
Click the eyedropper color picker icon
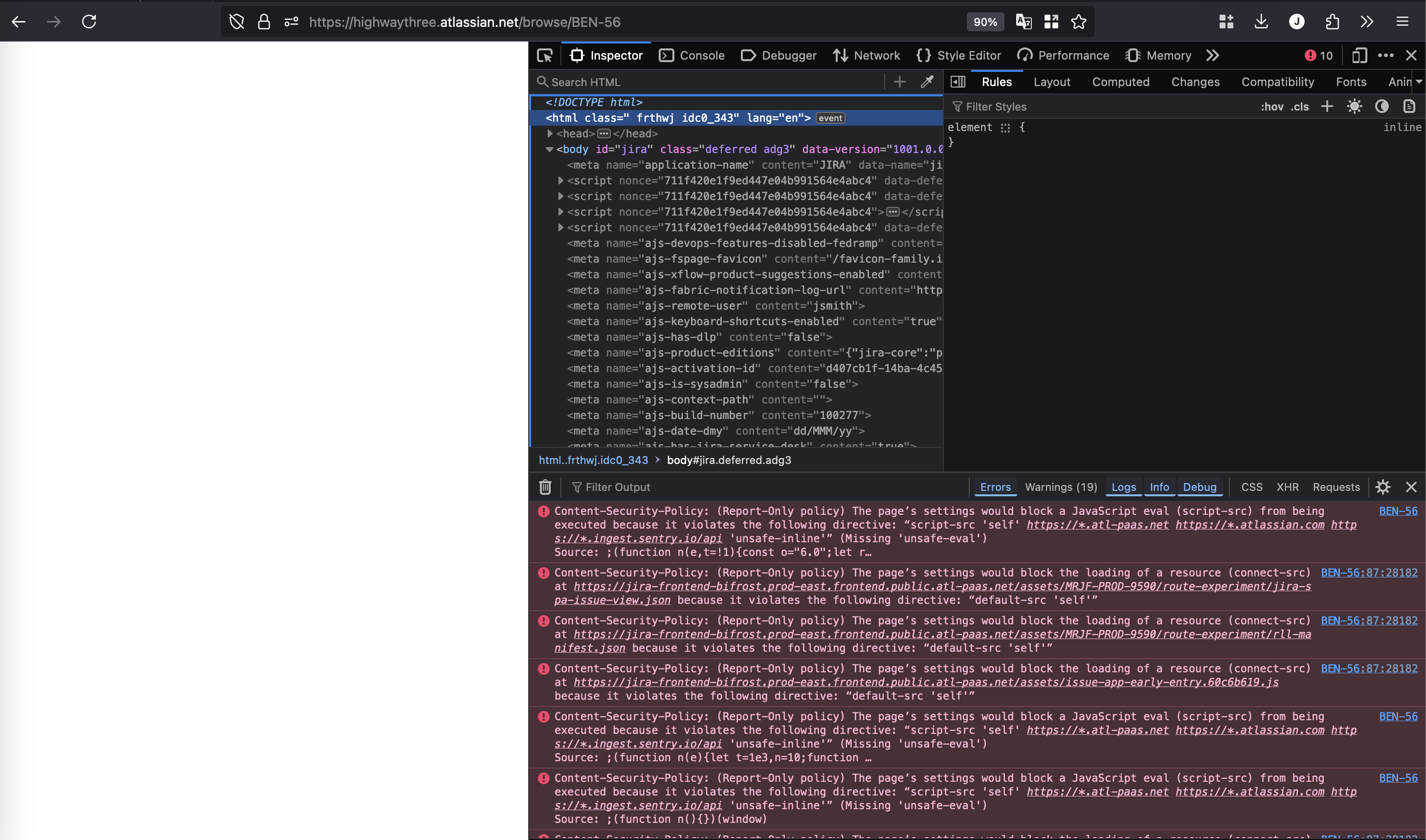[927, 82]
